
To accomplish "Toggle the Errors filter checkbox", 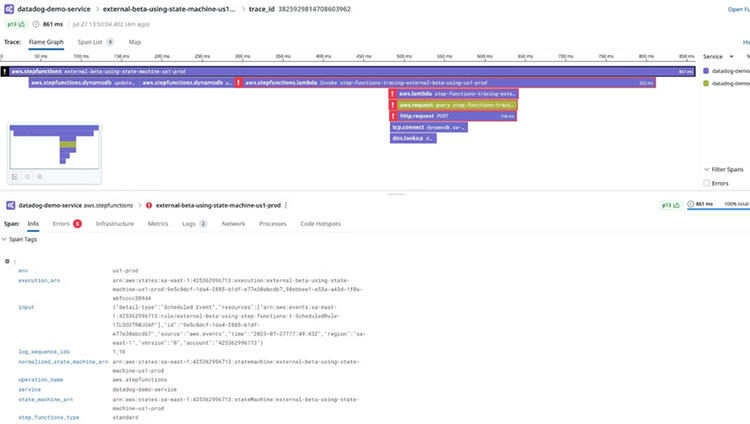I will pos(706,183).
